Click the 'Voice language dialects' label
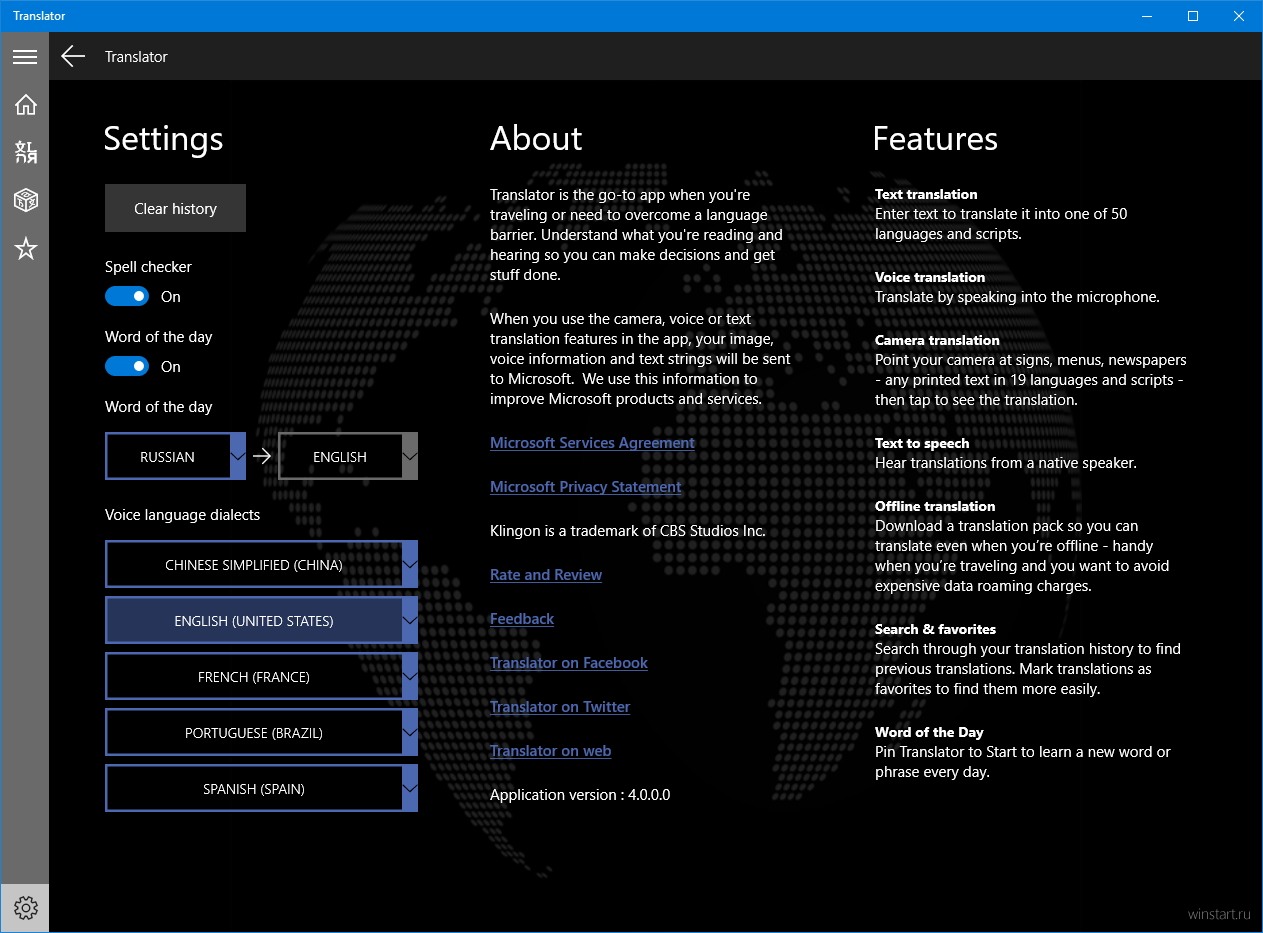Image resolution: width=1263 pixels, height=933 pixels. tap(182, 515)
